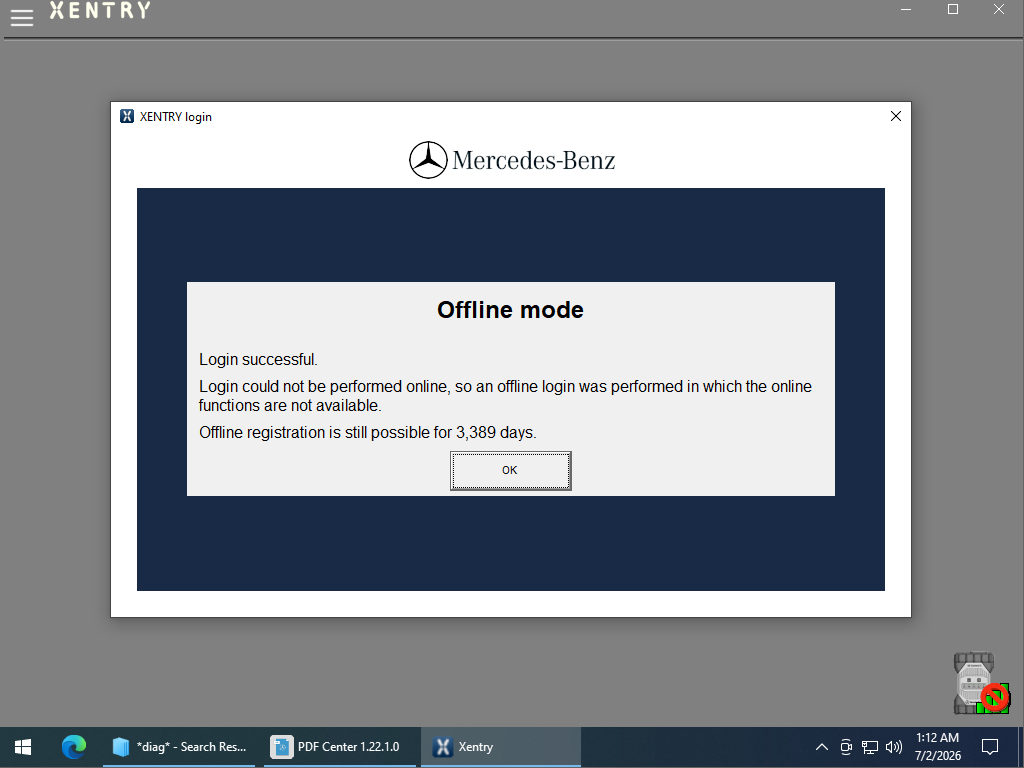
Task: Open the network status tray icon
Action: pos(869,746)
